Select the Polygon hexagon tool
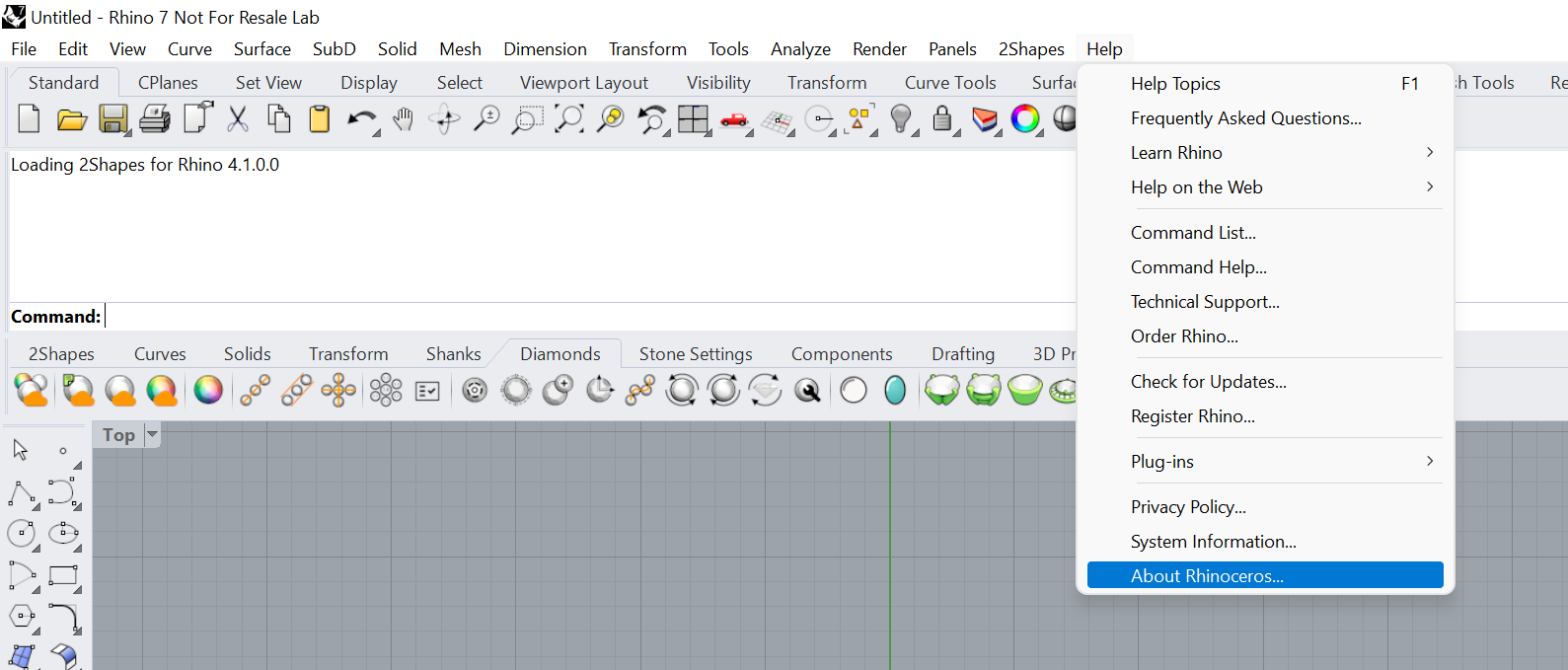The height and width of the screenshot is (670, 1568). click(21, 617)
